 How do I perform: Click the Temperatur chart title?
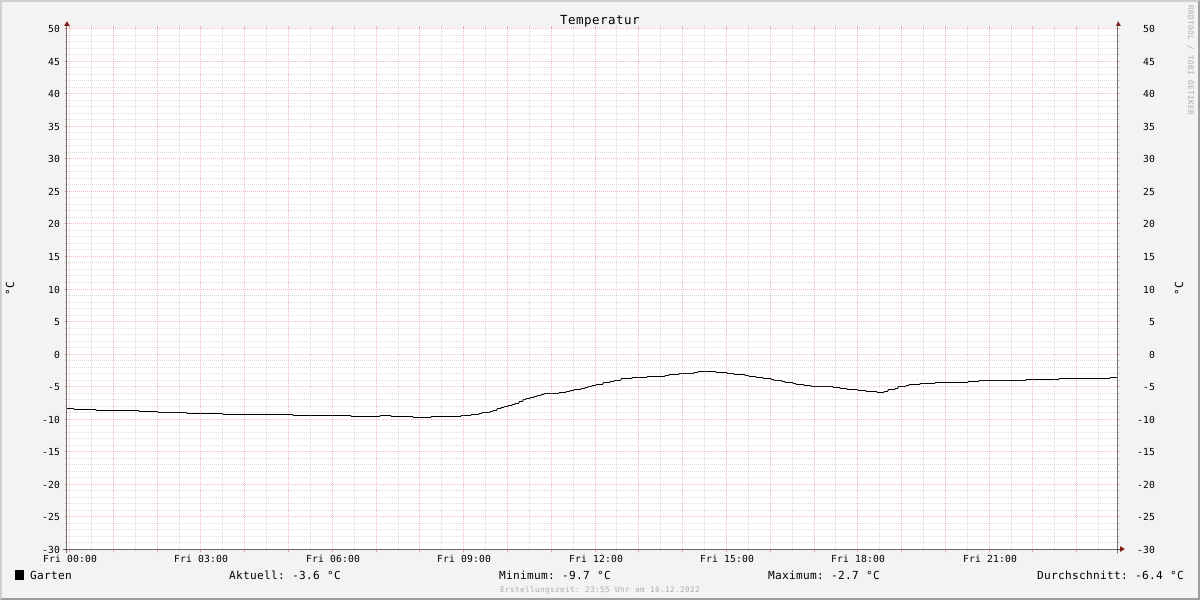pos(600,20)
